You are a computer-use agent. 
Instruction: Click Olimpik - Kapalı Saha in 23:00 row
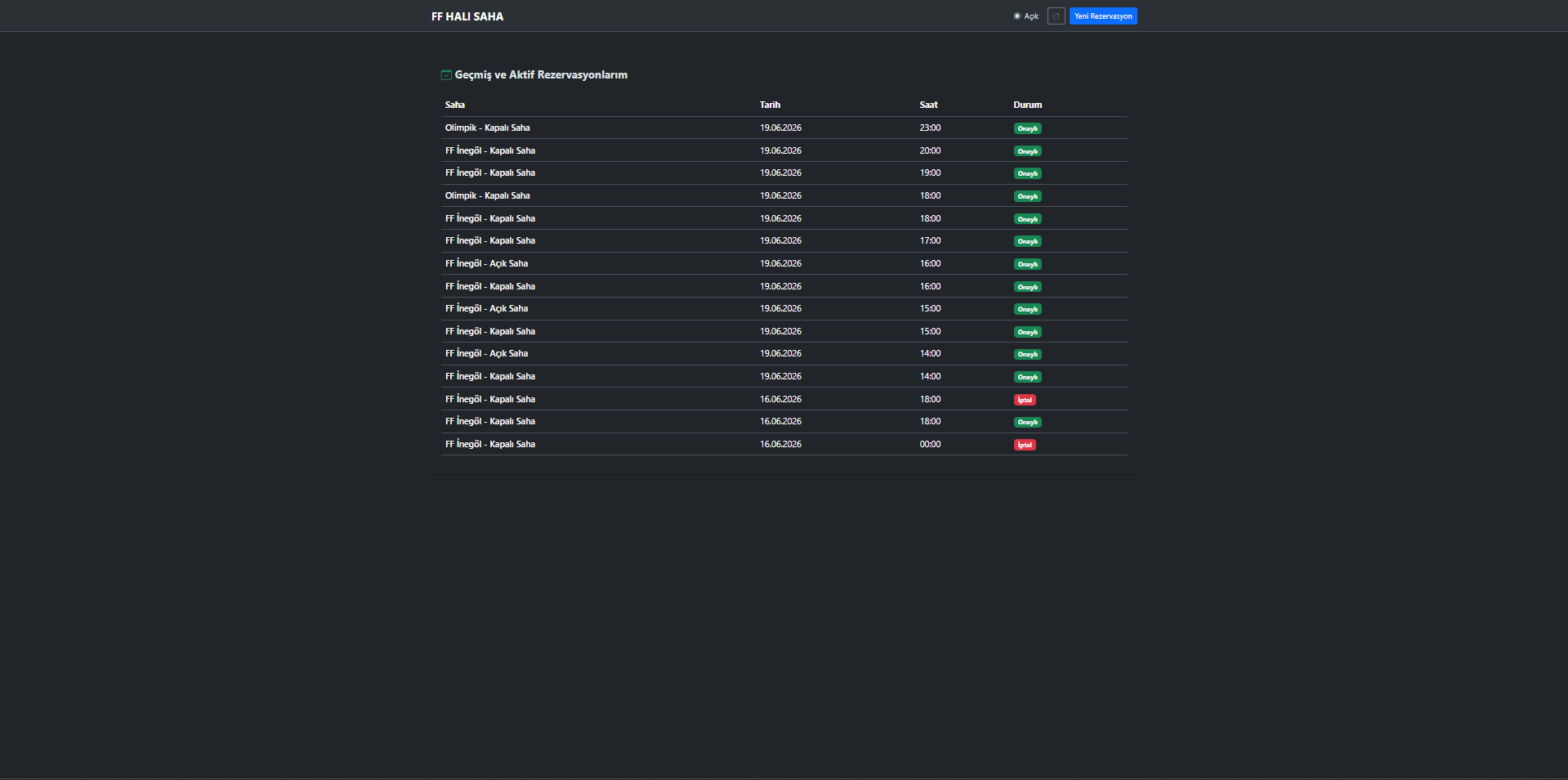point(487,128)
